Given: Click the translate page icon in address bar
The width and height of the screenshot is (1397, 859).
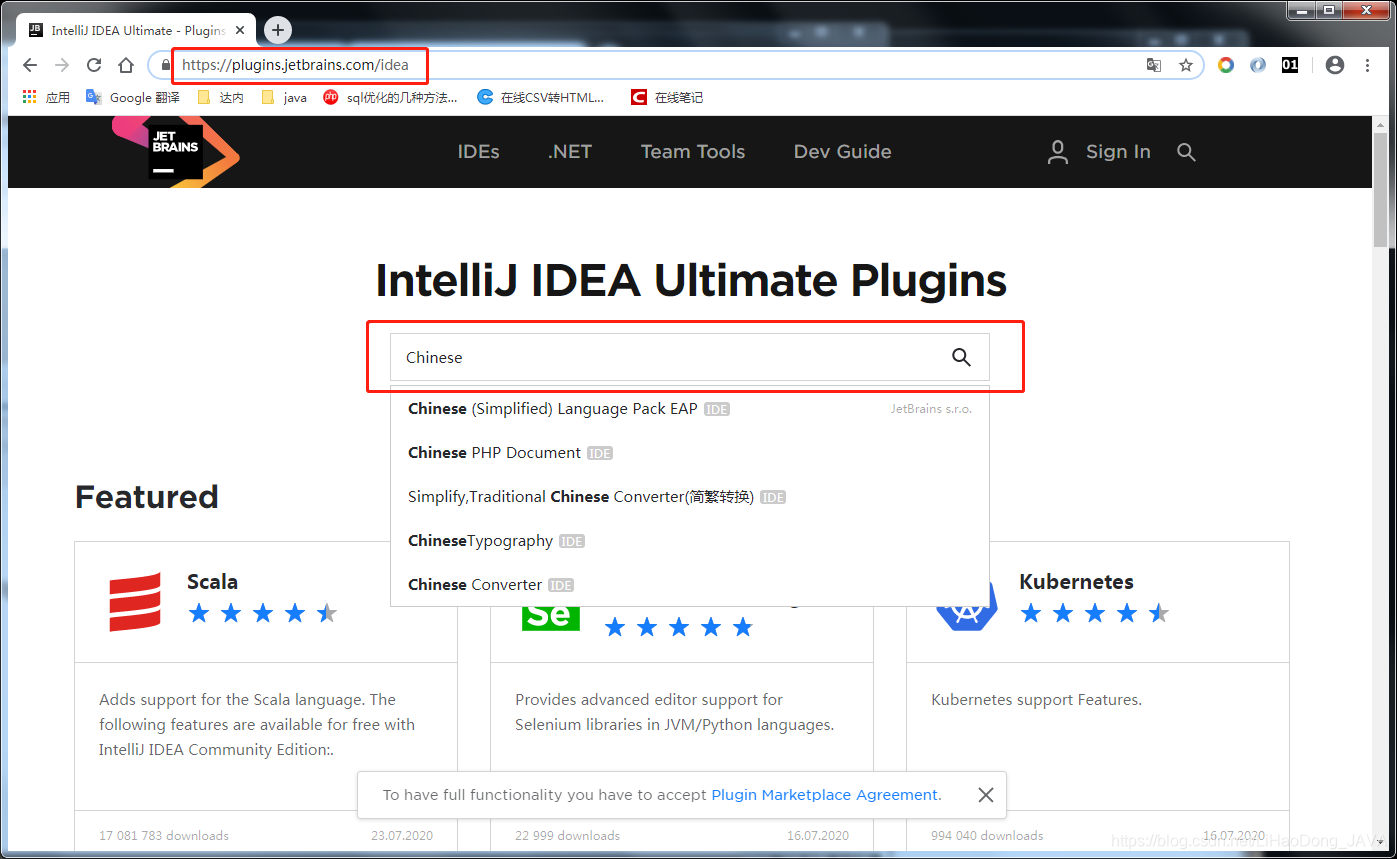Looking at the screenshot, I should tap(1154, 65).
